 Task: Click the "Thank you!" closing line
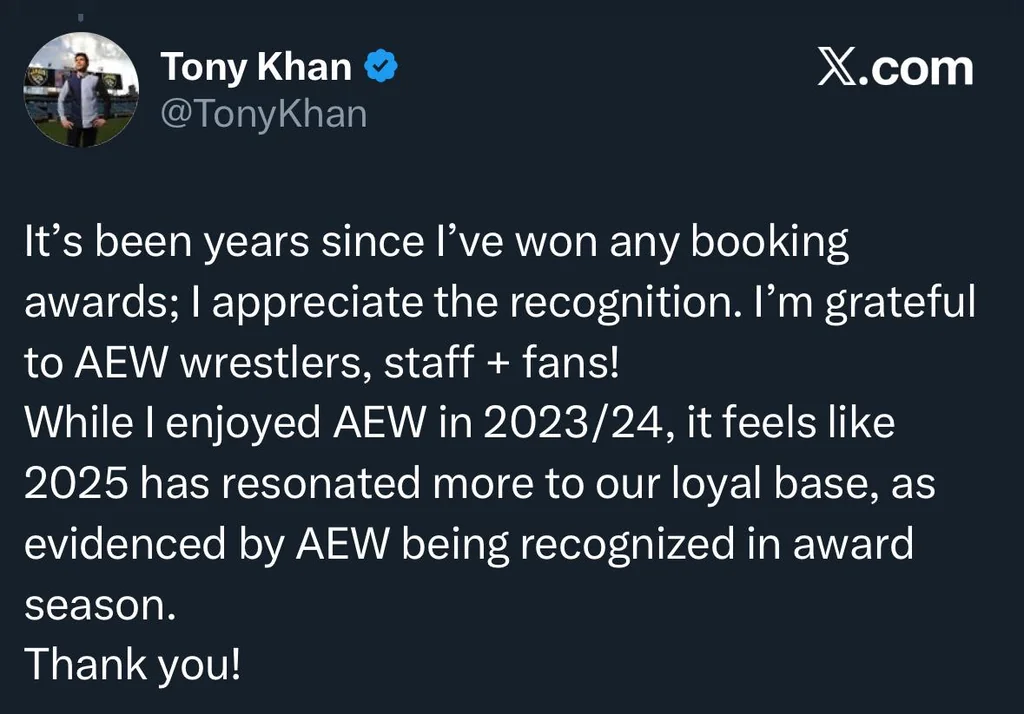[x=133, y=665]
